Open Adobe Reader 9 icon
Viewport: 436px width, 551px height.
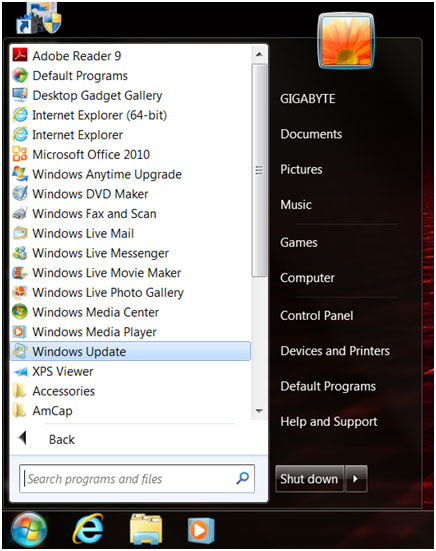pos(20,56)
